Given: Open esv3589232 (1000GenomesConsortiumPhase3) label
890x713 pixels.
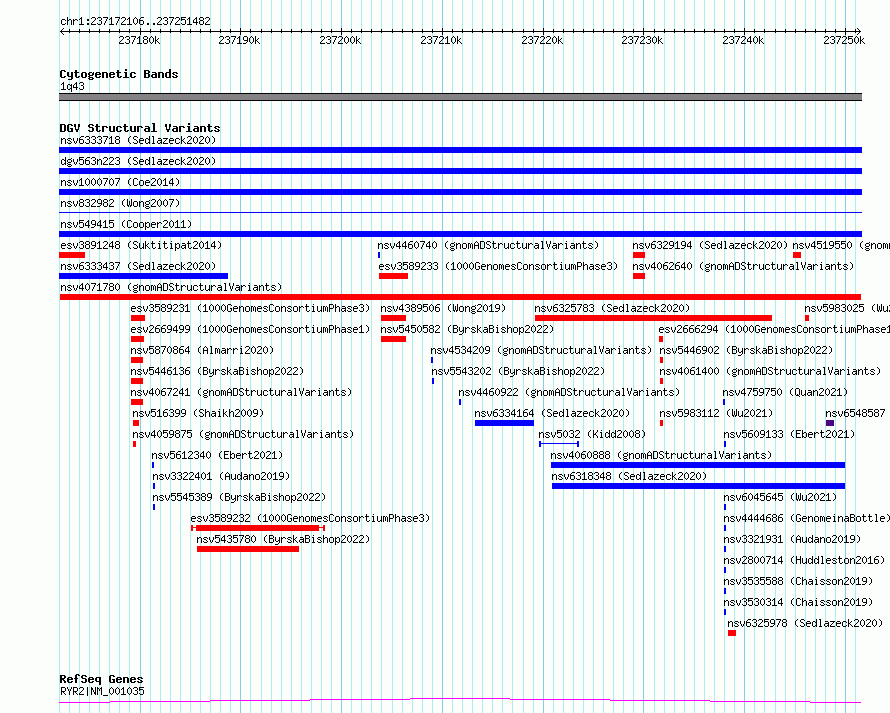Looking at the screenshot, I should 310,518.
